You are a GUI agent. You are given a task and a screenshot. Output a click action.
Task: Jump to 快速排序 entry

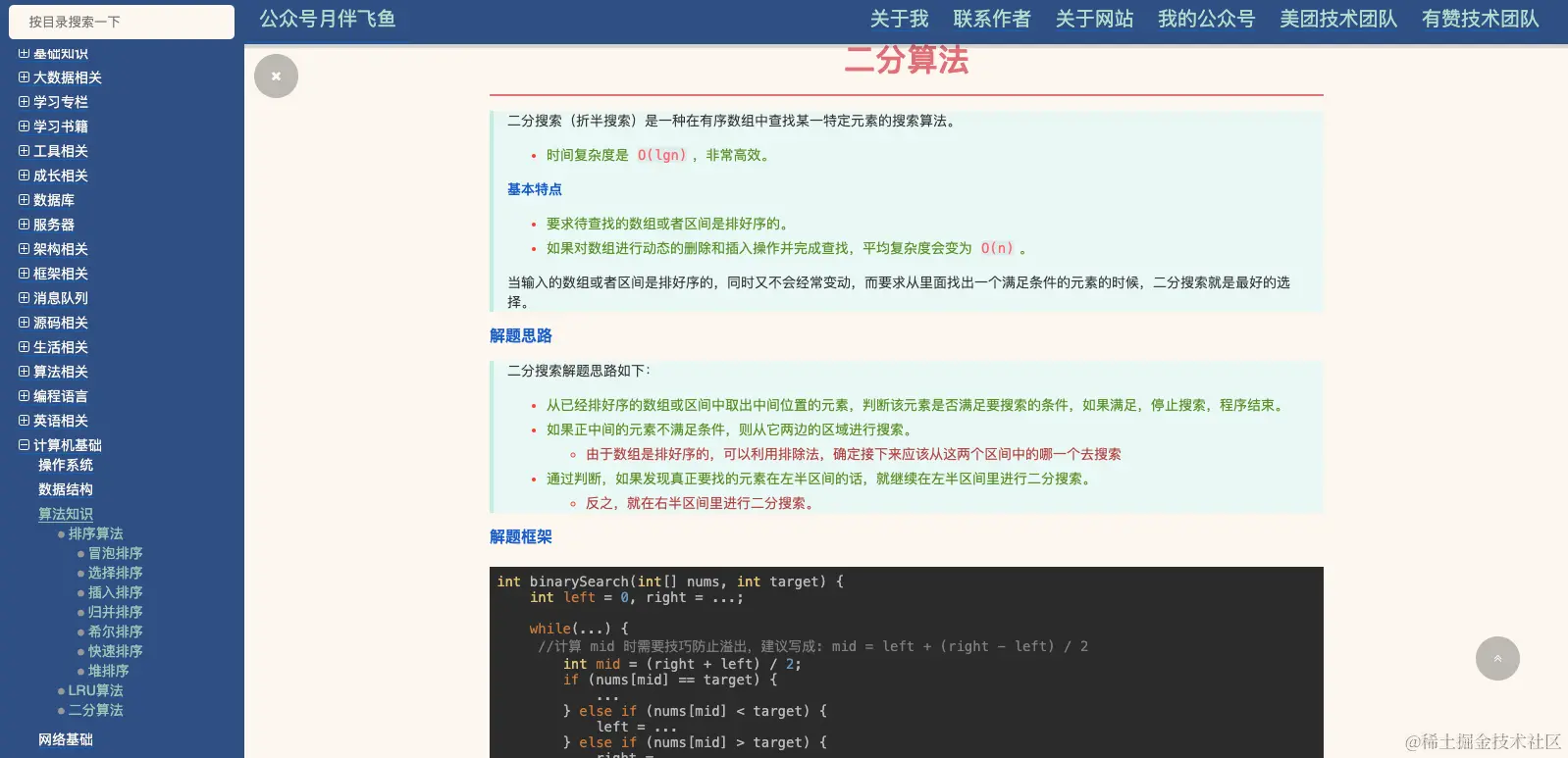coord(116,651)
